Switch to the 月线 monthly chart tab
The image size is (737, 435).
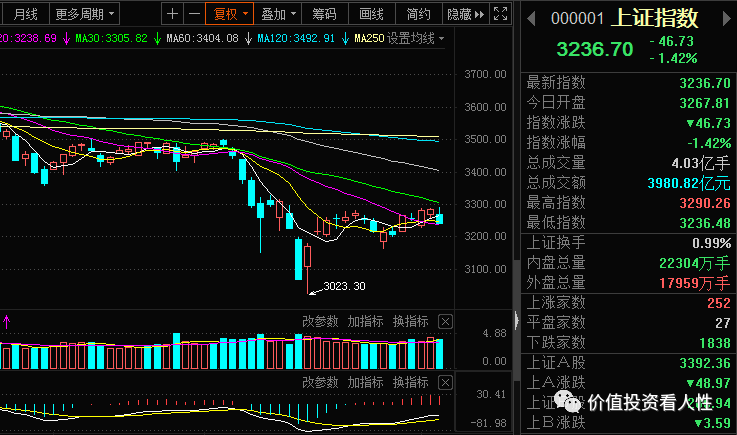25,14
